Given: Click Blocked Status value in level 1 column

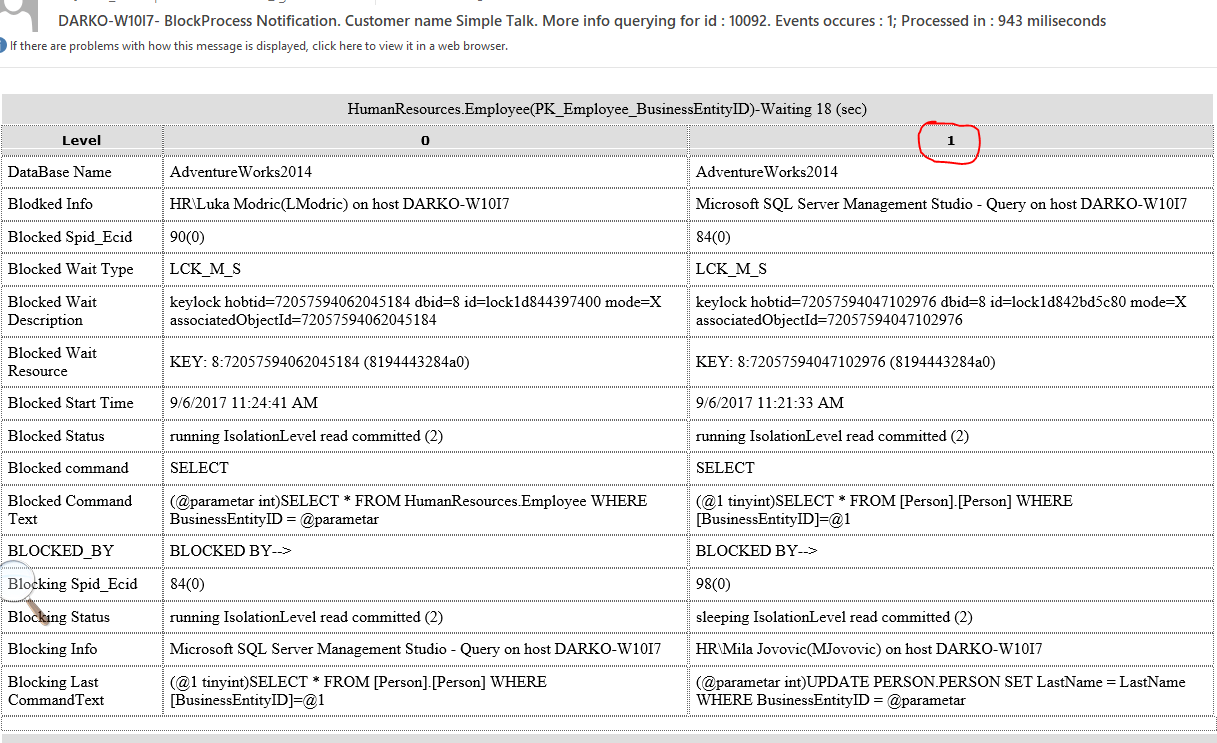Looking at the screenshot, I should pyautogui.click(x=832, y=436).
